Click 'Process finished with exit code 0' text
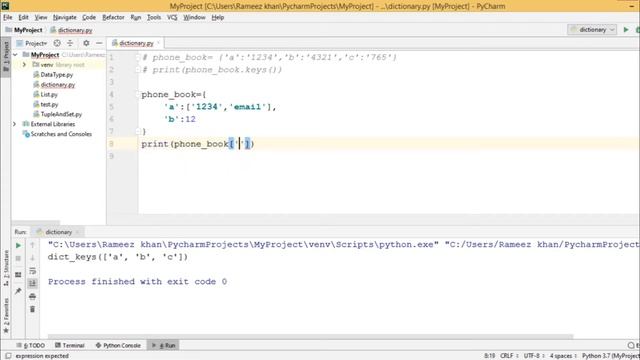This screenshot has height=360, width=640. (x=137, y=282)
